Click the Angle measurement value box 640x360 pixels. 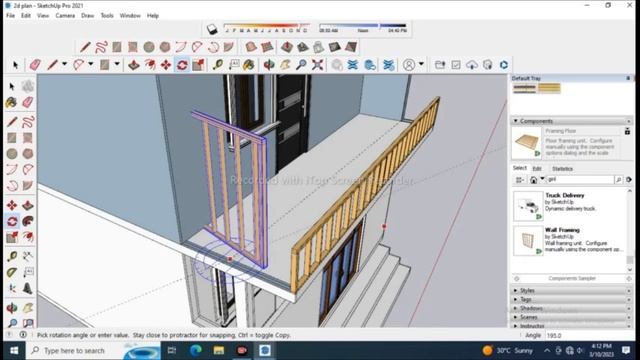(x=588, y=336)
